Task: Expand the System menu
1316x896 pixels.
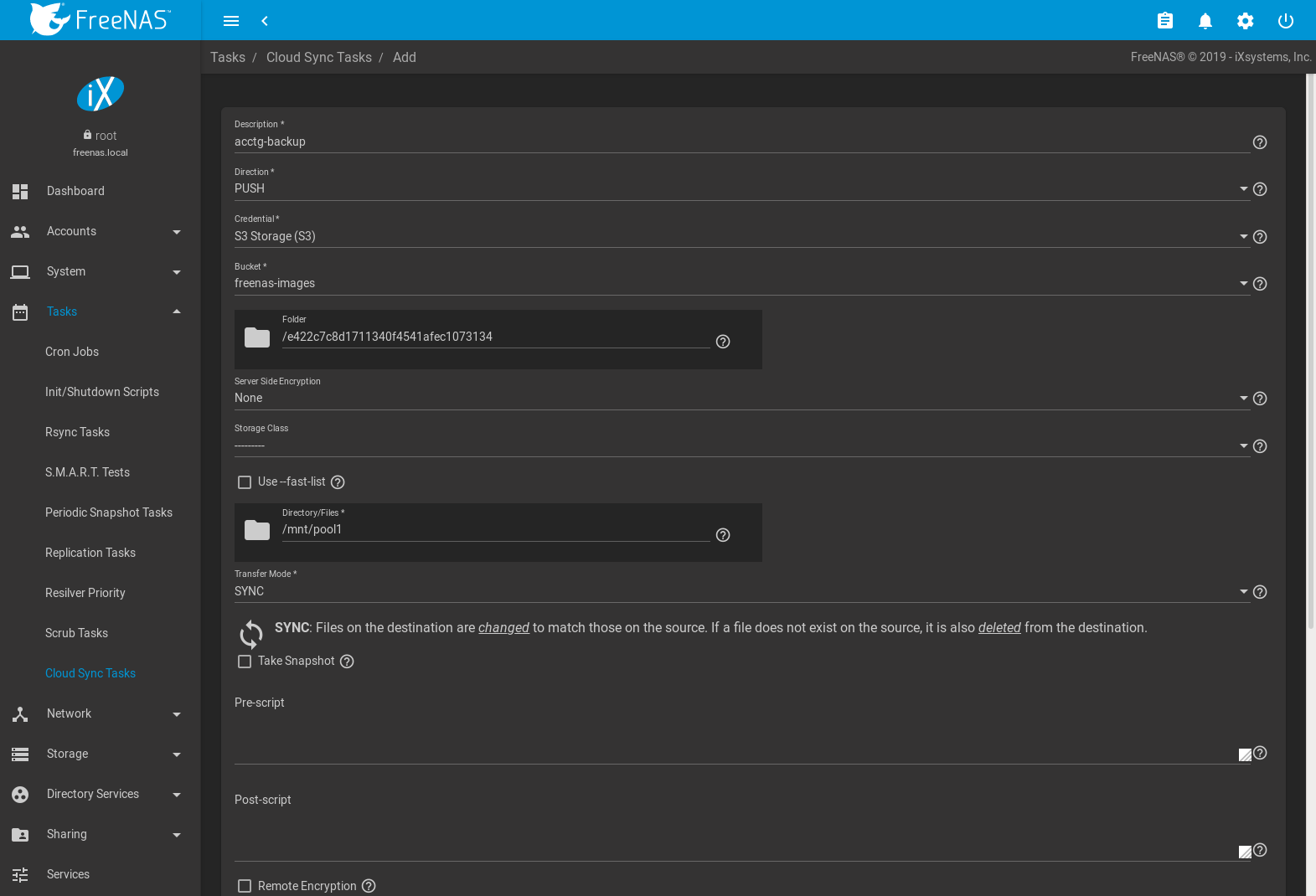Action: coord(101,271)
